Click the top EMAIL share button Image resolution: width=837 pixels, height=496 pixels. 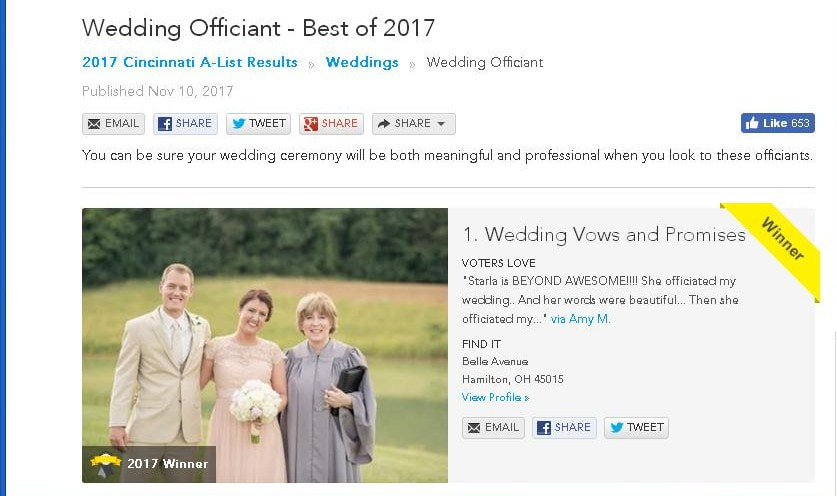point(113,124)
